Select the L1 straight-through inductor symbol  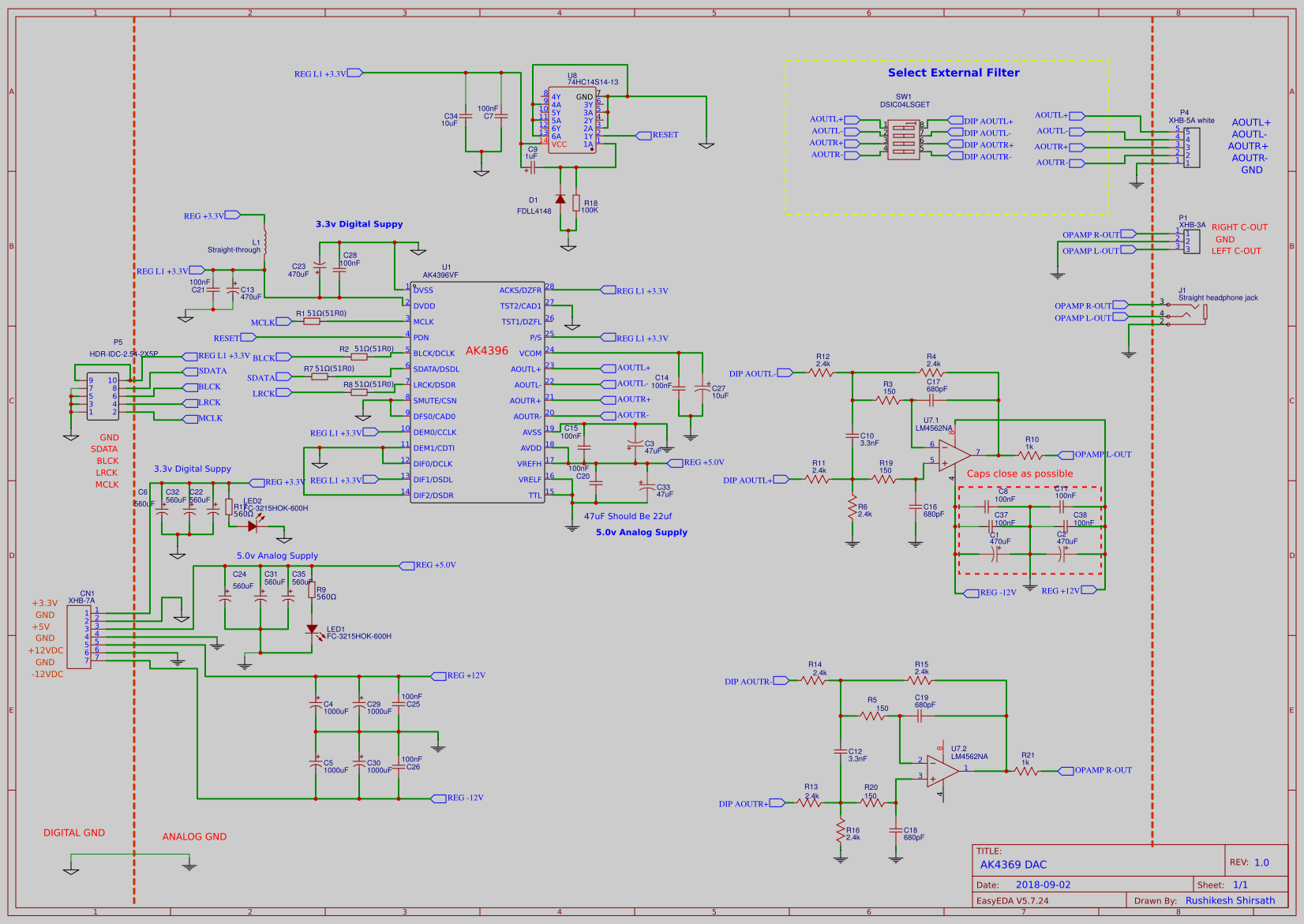pos(265,242)
